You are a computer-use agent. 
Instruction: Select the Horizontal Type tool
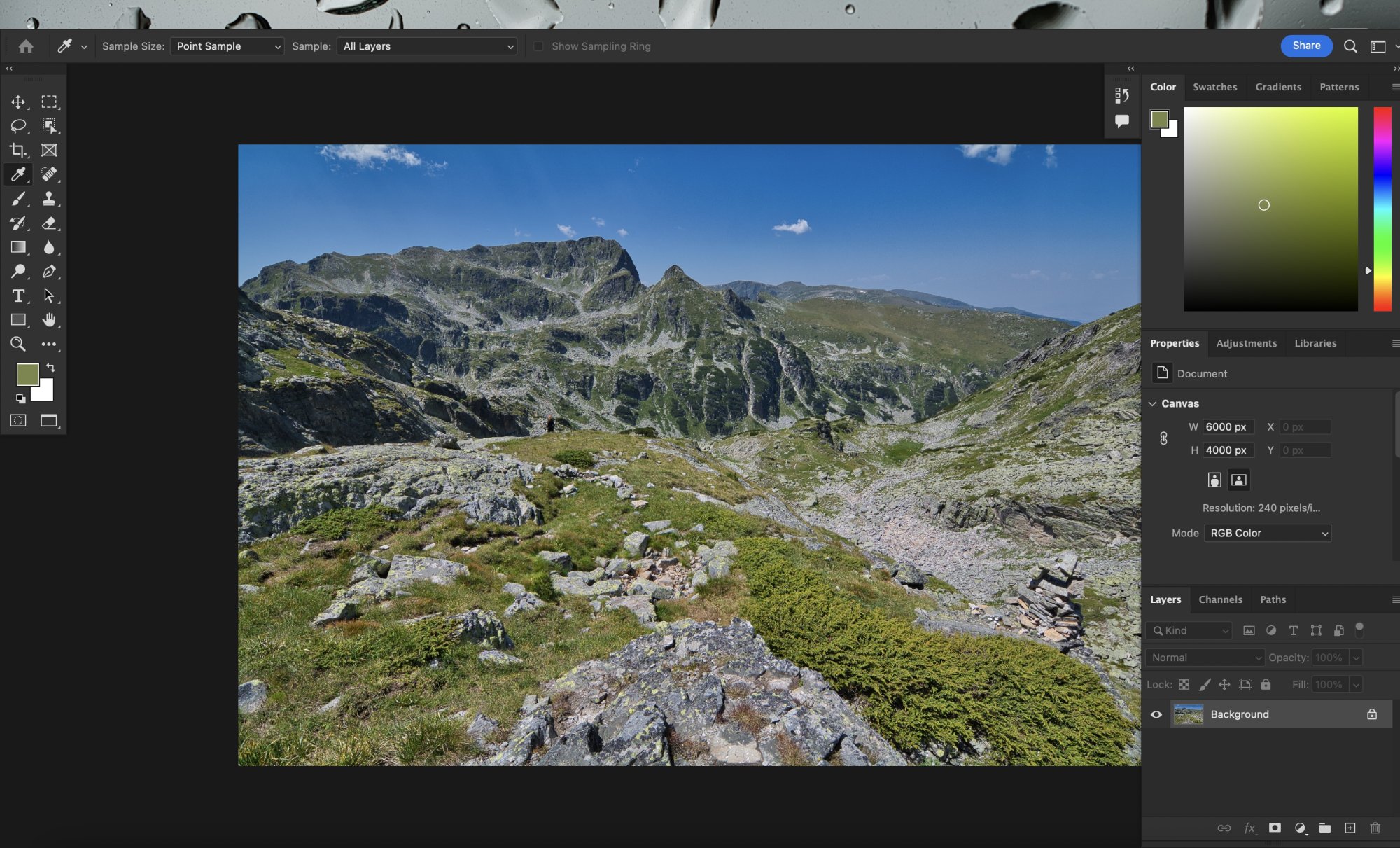(18, 296)
